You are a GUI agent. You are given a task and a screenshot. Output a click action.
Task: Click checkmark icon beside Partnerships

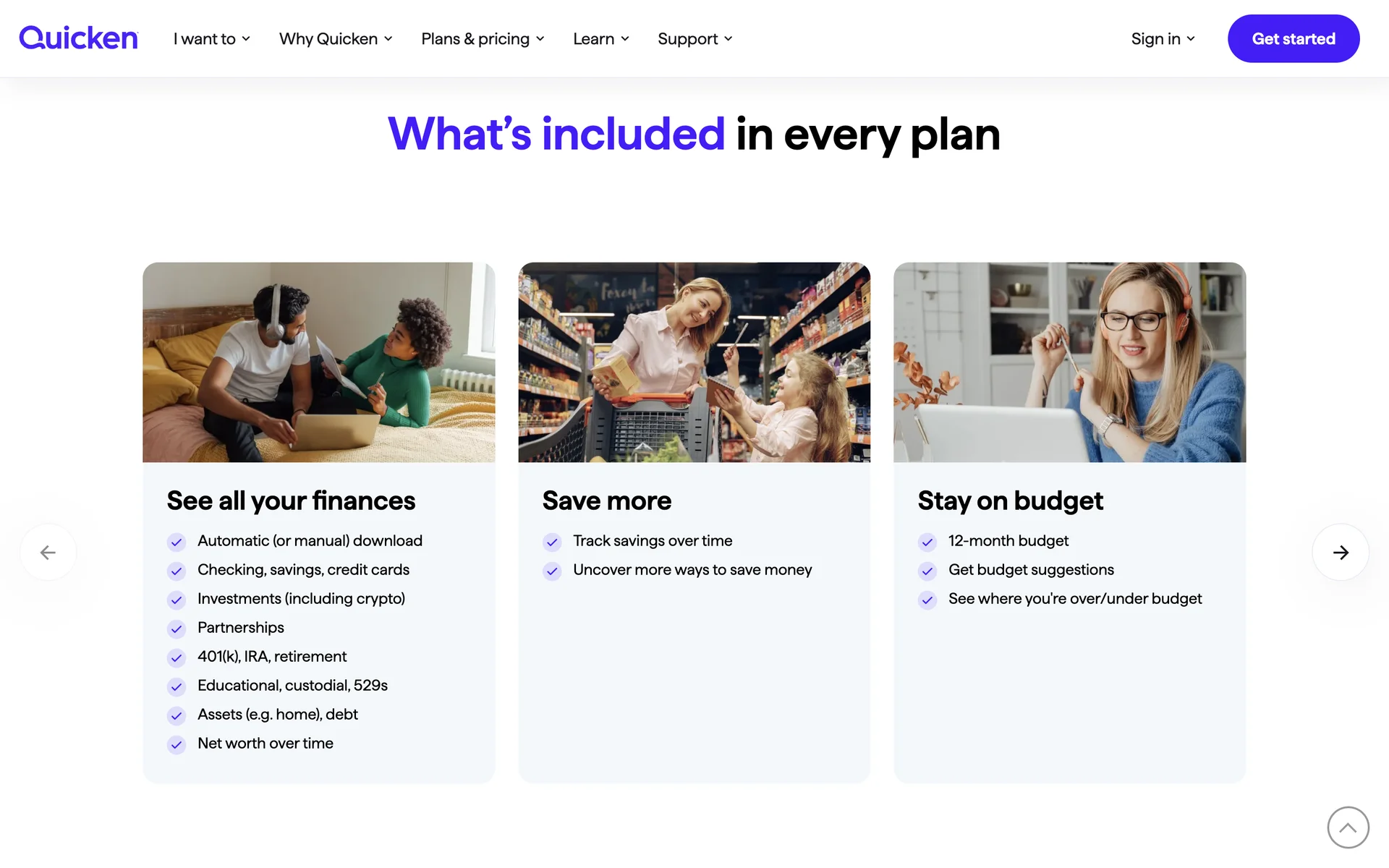tap(177, 629)
